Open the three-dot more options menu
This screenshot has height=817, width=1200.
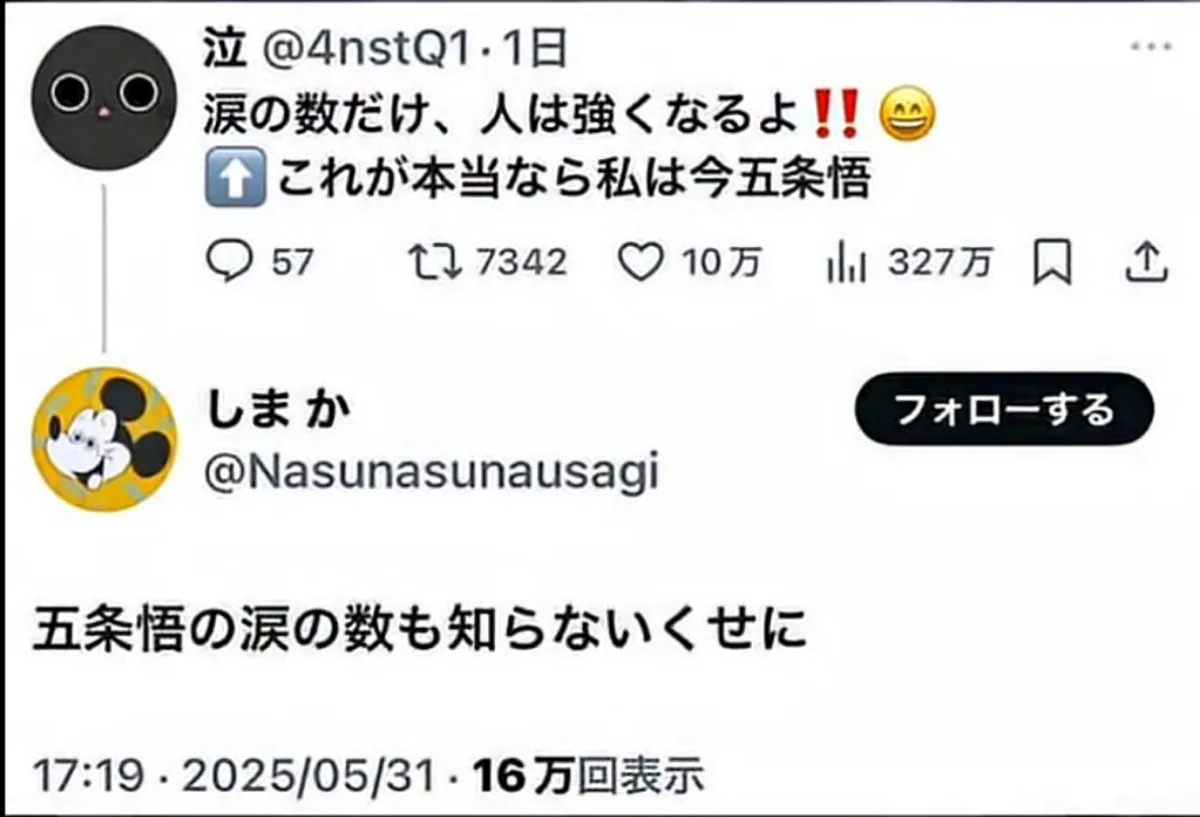coord(1148,46)
